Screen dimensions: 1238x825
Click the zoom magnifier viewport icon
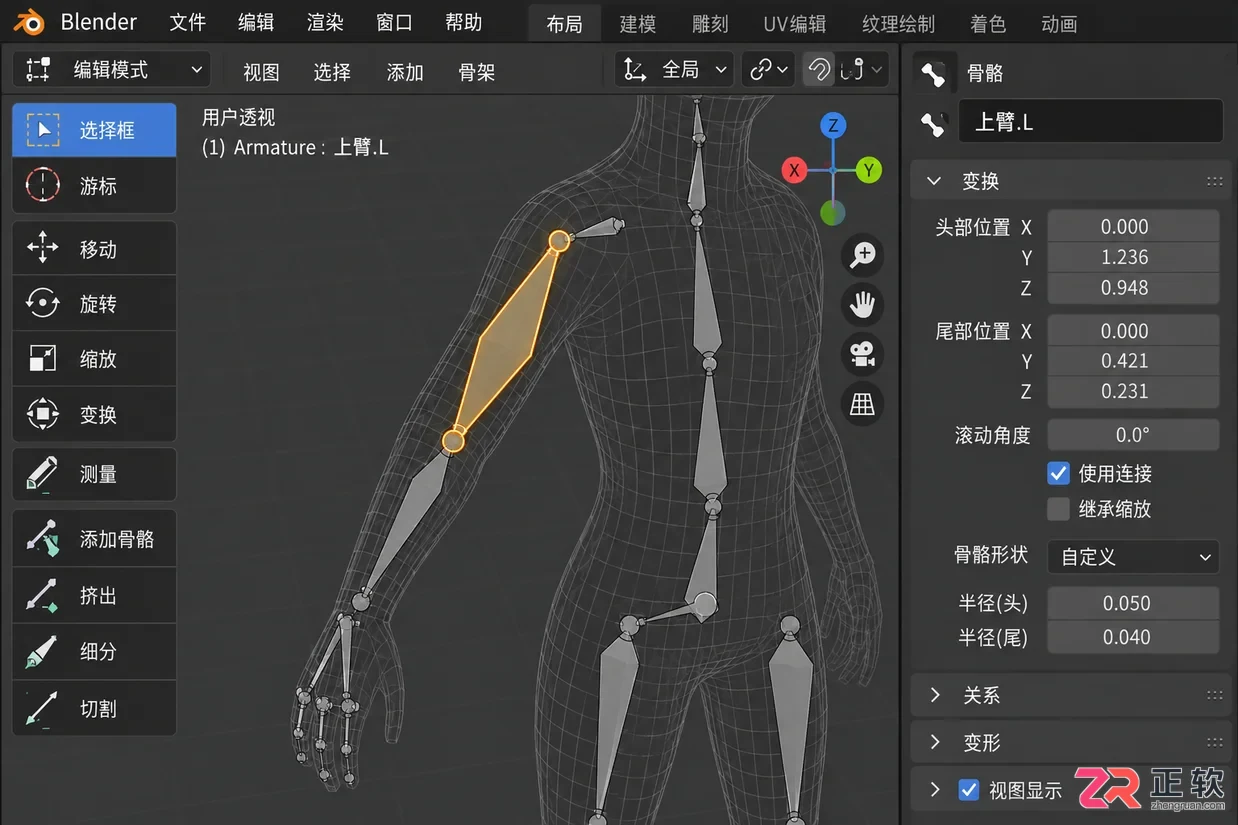pyautogui.click(x=862, y=256)
